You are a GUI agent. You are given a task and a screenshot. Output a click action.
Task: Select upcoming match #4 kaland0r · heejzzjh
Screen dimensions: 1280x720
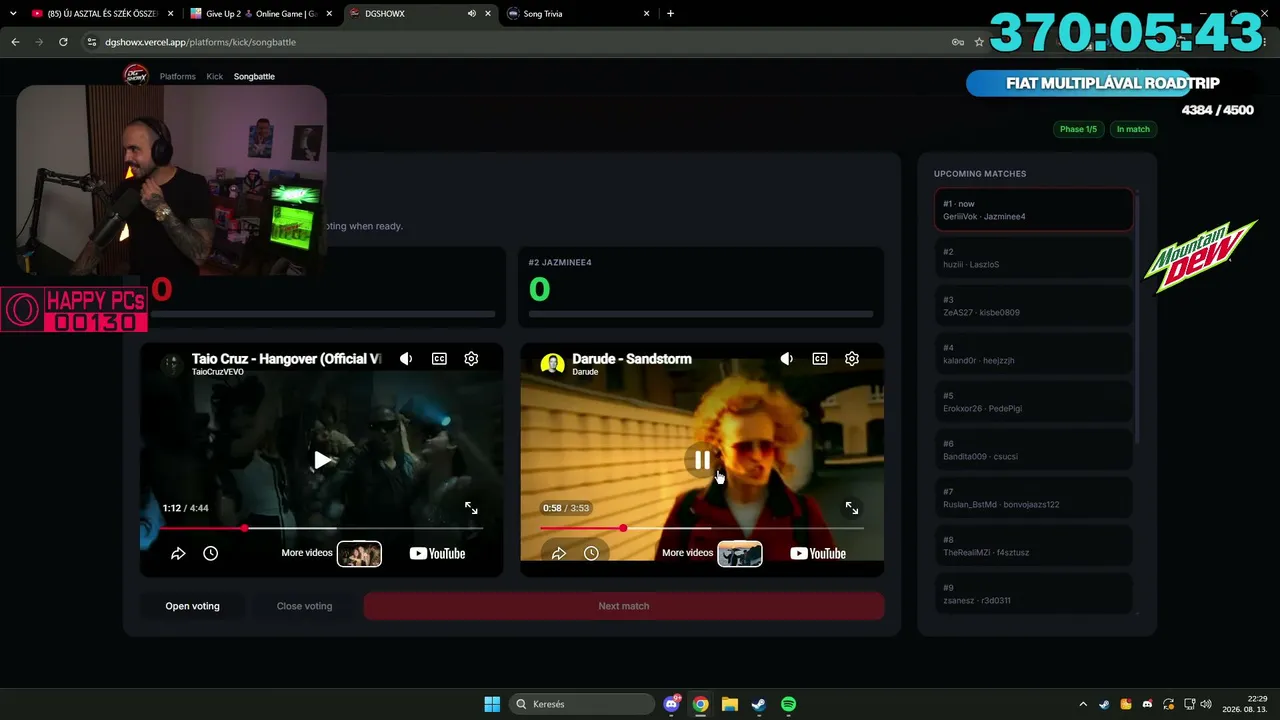[x=1034, y=354]
